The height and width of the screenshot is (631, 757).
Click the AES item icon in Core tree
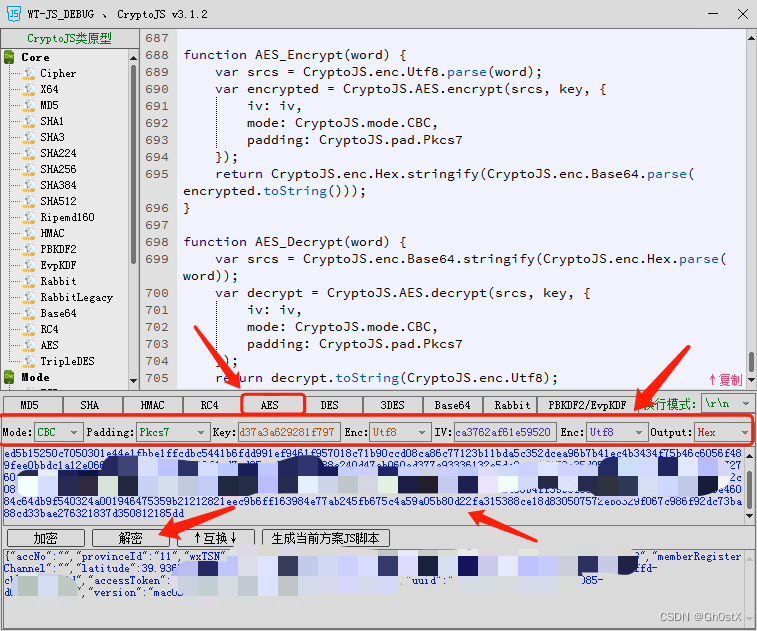point(29,345)
